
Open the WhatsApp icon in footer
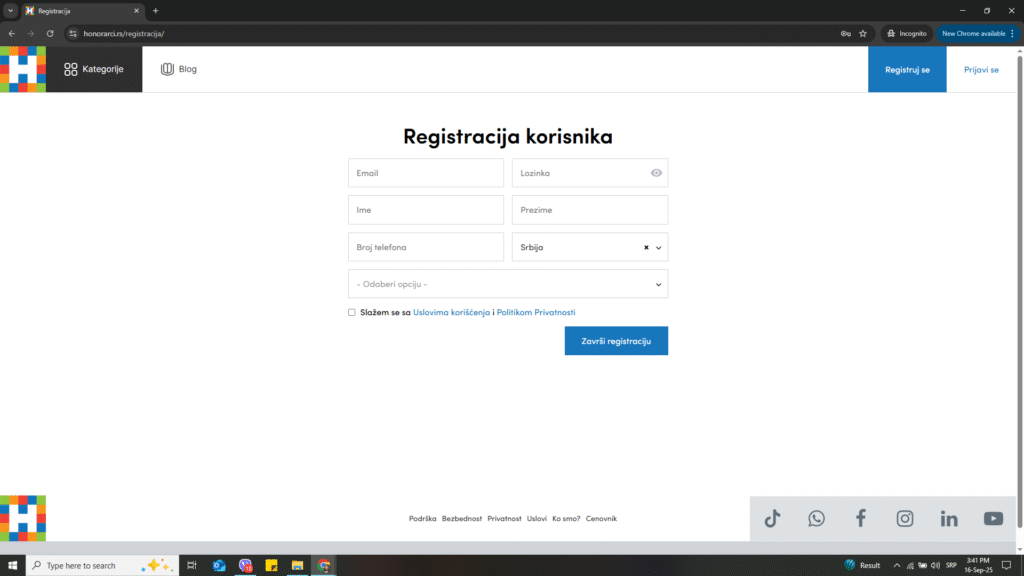coord(817,518)
